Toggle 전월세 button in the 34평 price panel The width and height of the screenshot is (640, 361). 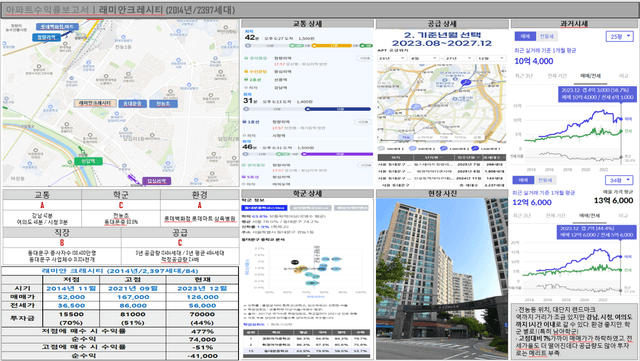(545, 180)
